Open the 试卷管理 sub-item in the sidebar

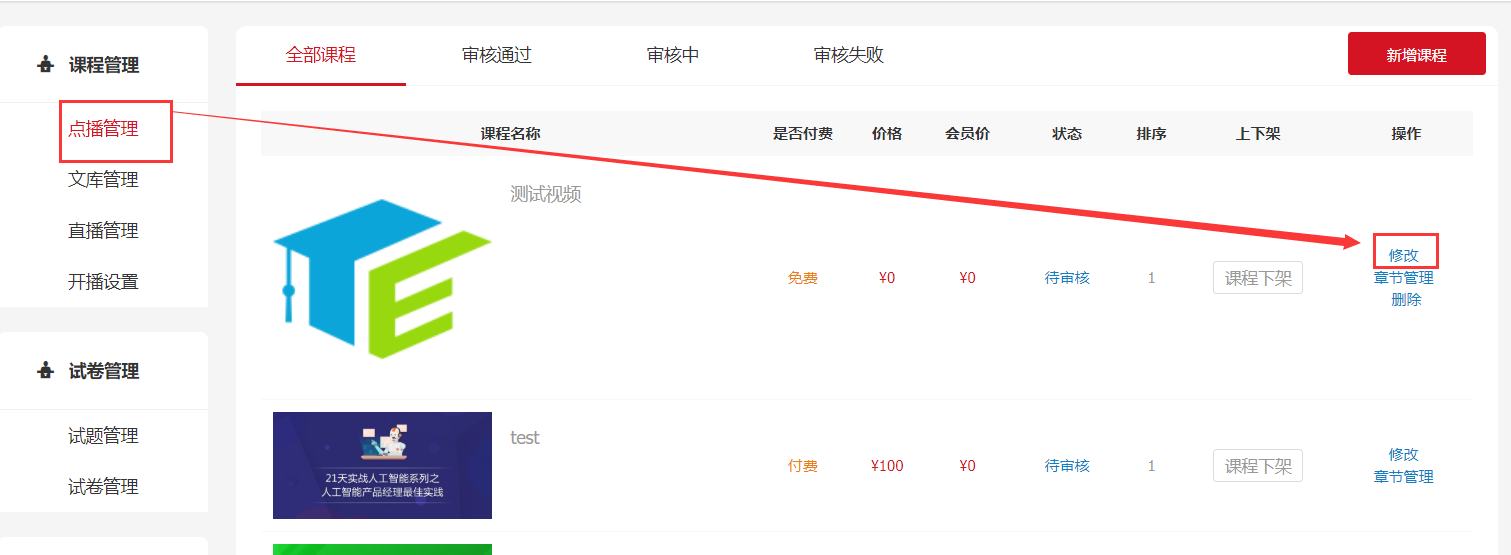[x=103, y=487]
